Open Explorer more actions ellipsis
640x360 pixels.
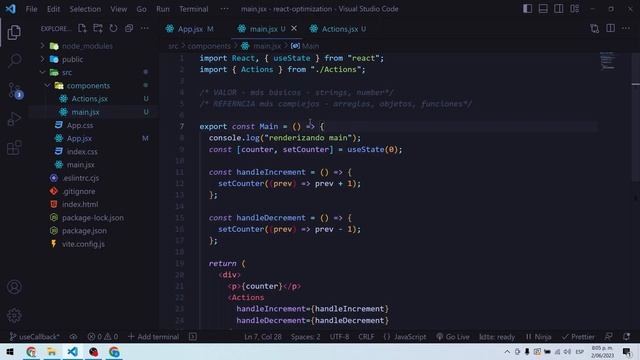(x=144, y=28)
